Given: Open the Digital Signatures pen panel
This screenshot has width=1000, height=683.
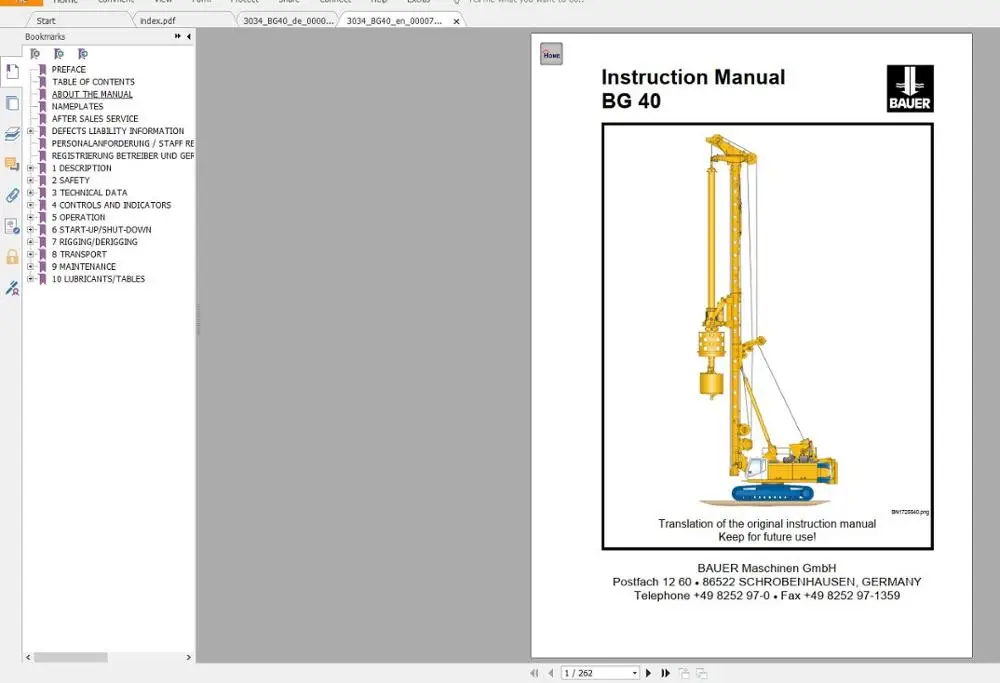Looking at the screenshot, I should click(12, 288).
